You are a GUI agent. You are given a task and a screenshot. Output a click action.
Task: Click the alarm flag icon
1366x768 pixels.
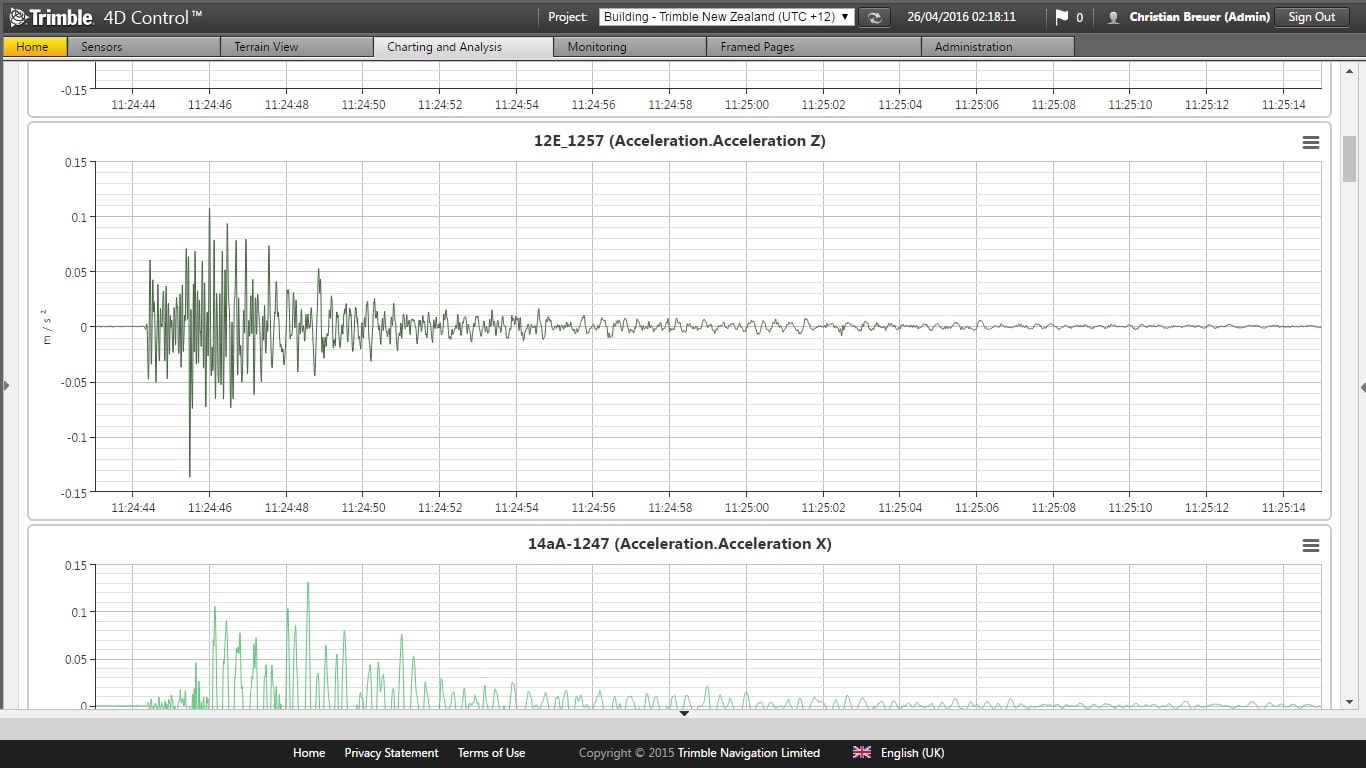(1061, 17)
